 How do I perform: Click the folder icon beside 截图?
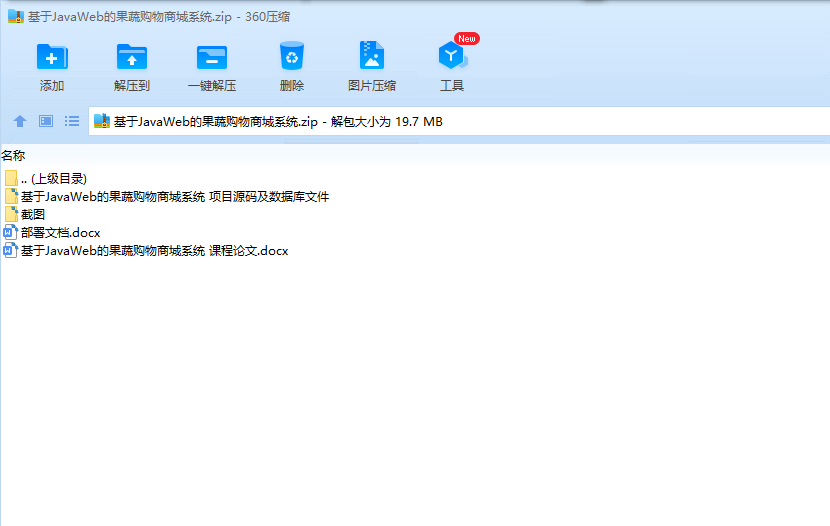(x=11, y=214)
